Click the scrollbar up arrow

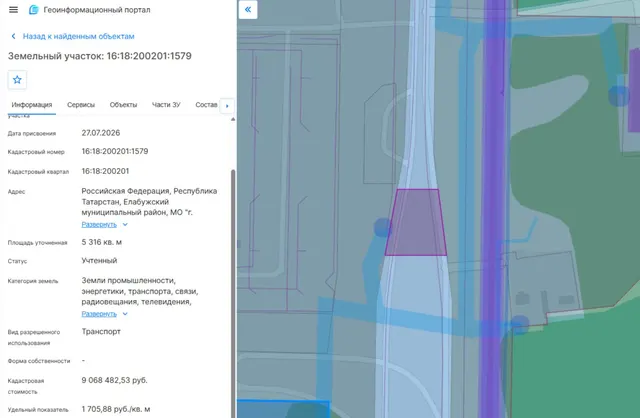233,119
